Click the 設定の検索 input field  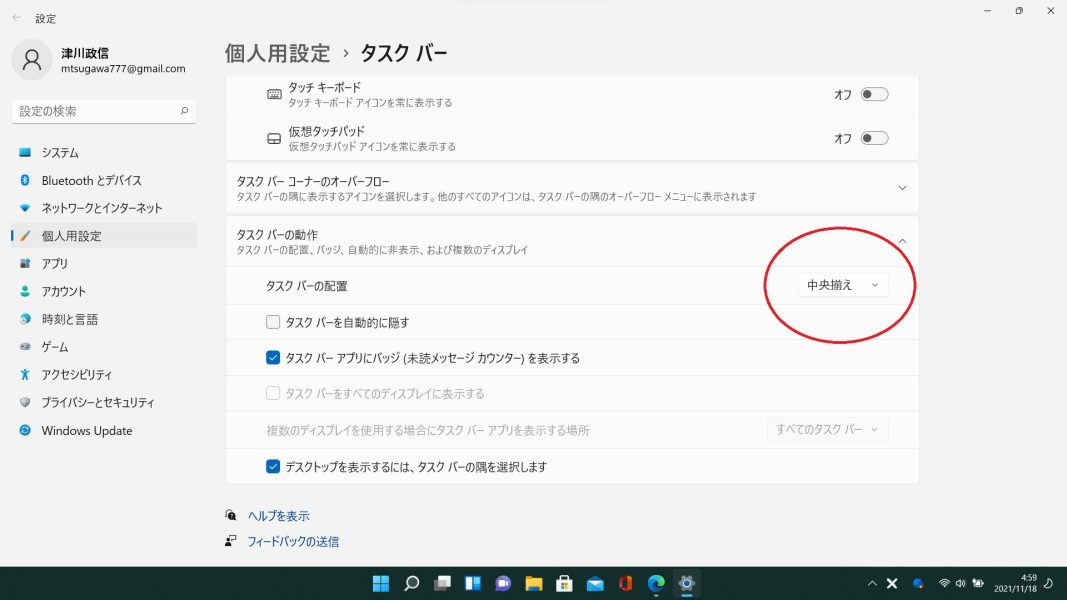[x=95, y=111]
